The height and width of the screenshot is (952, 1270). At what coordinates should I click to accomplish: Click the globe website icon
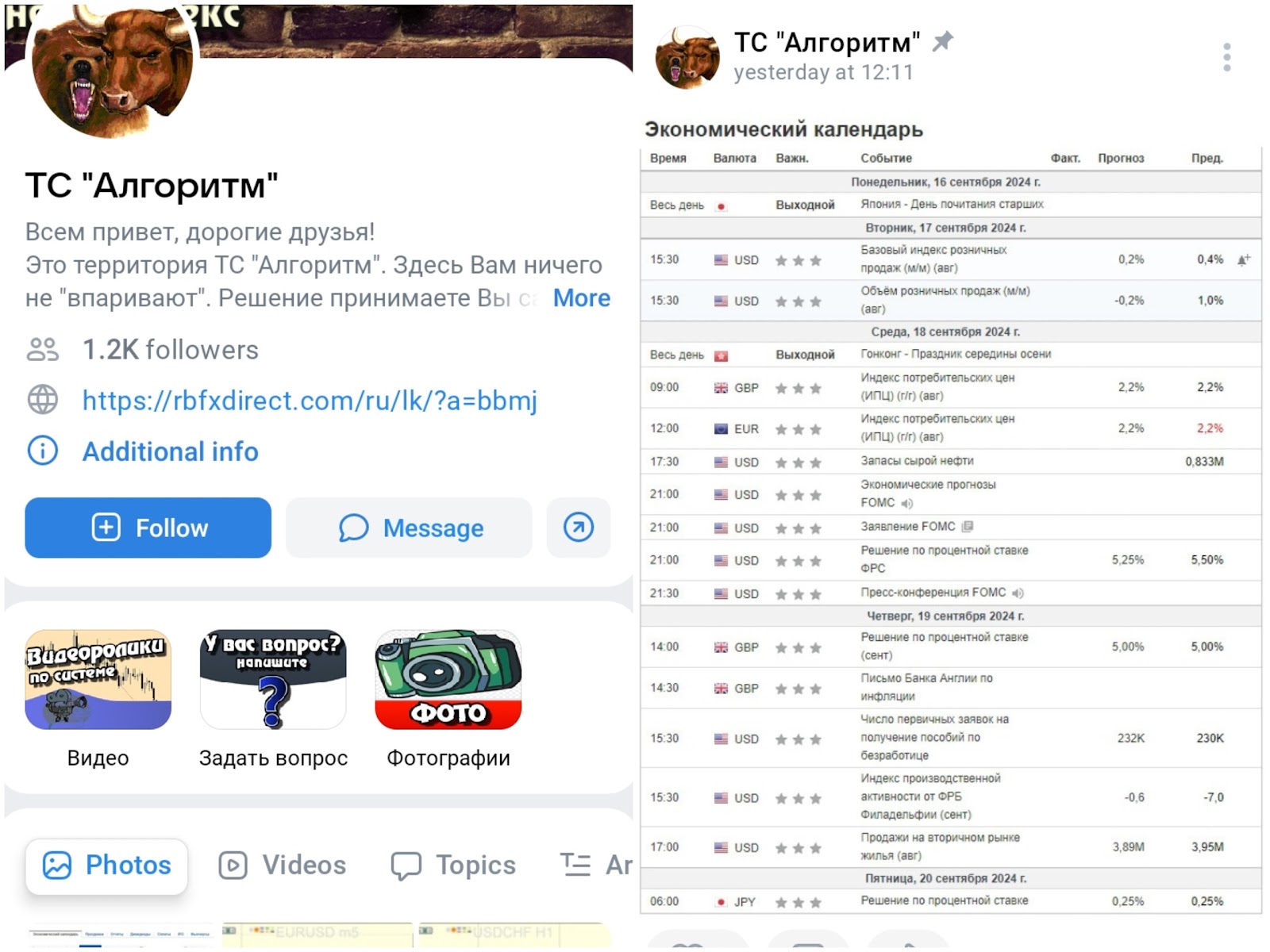[x=43, y=400]
